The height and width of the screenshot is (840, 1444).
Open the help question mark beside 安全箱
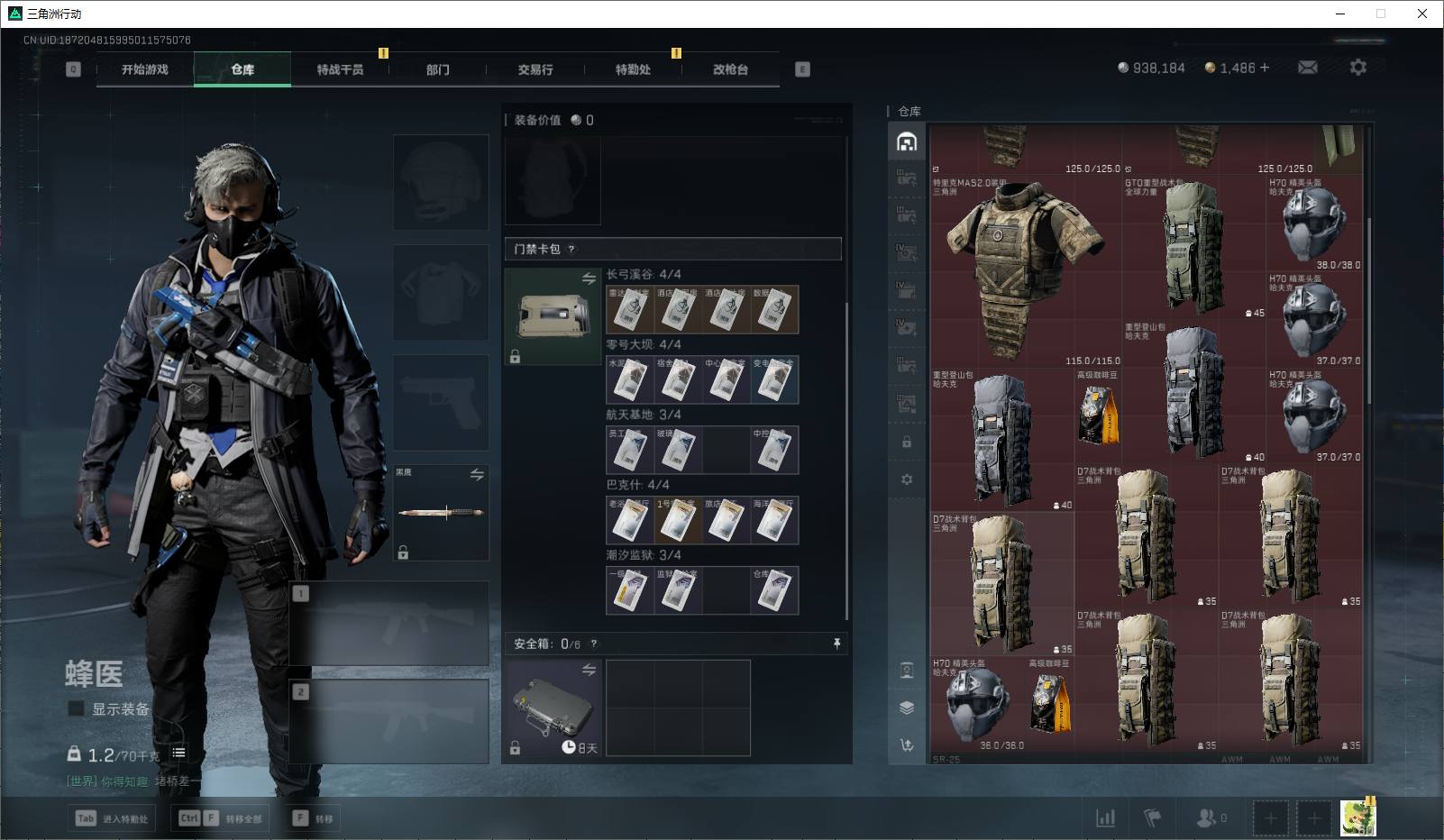coord(593,644)
